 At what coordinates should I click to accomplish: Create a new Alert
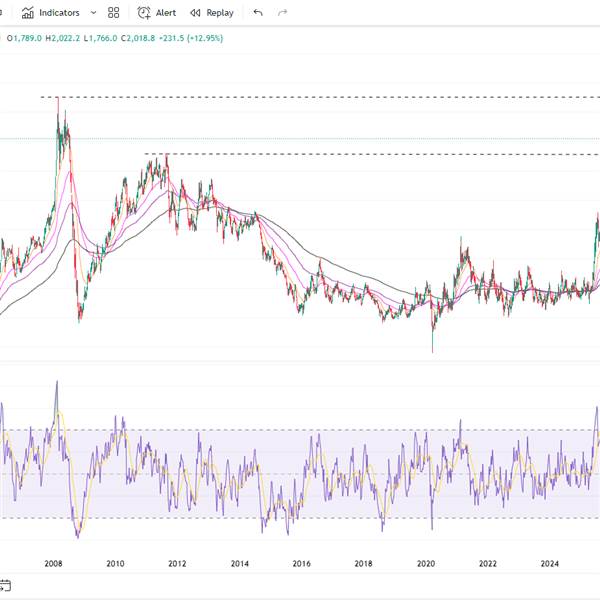tap(157, 13)
